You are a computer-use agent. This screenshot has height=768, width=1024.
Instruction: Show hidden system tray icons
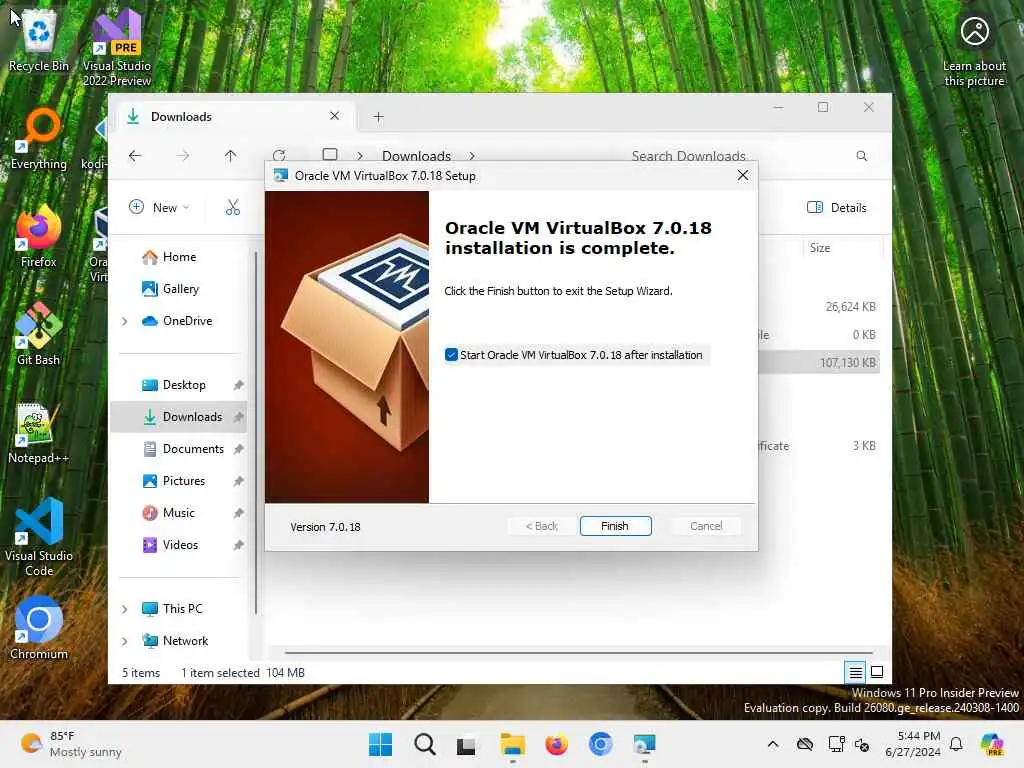pyautogui.click(x=773, y=744)
